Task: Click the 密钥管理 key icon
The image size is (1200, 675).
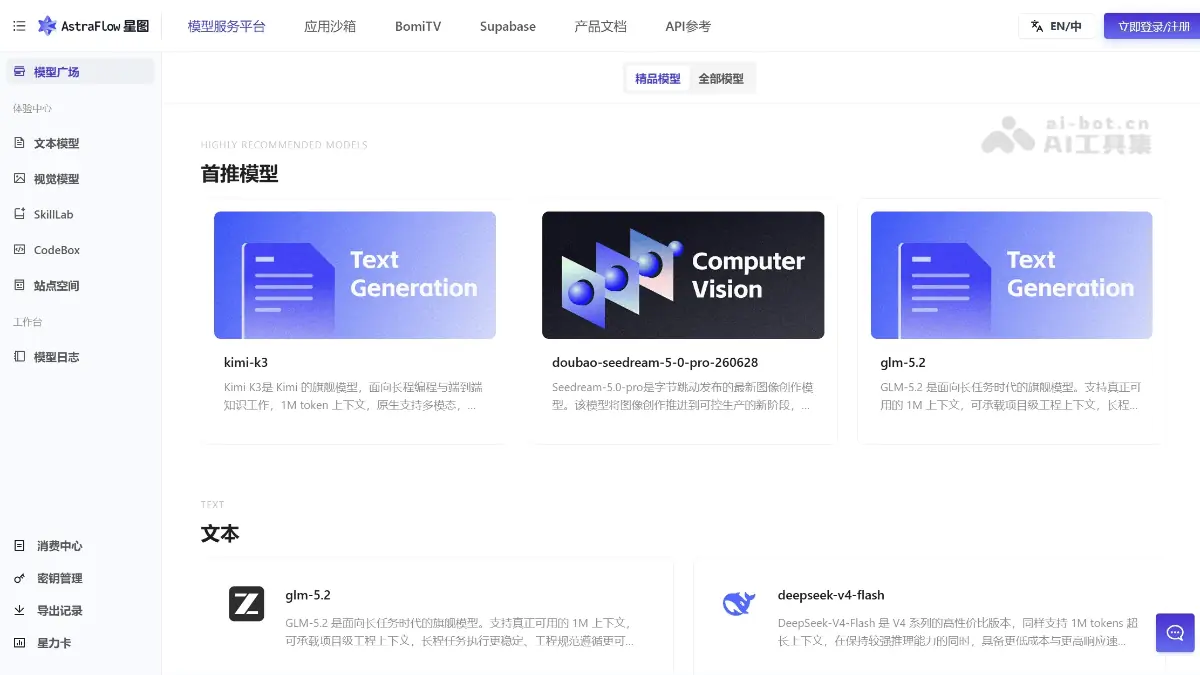Action: click(x=19, y=578)
